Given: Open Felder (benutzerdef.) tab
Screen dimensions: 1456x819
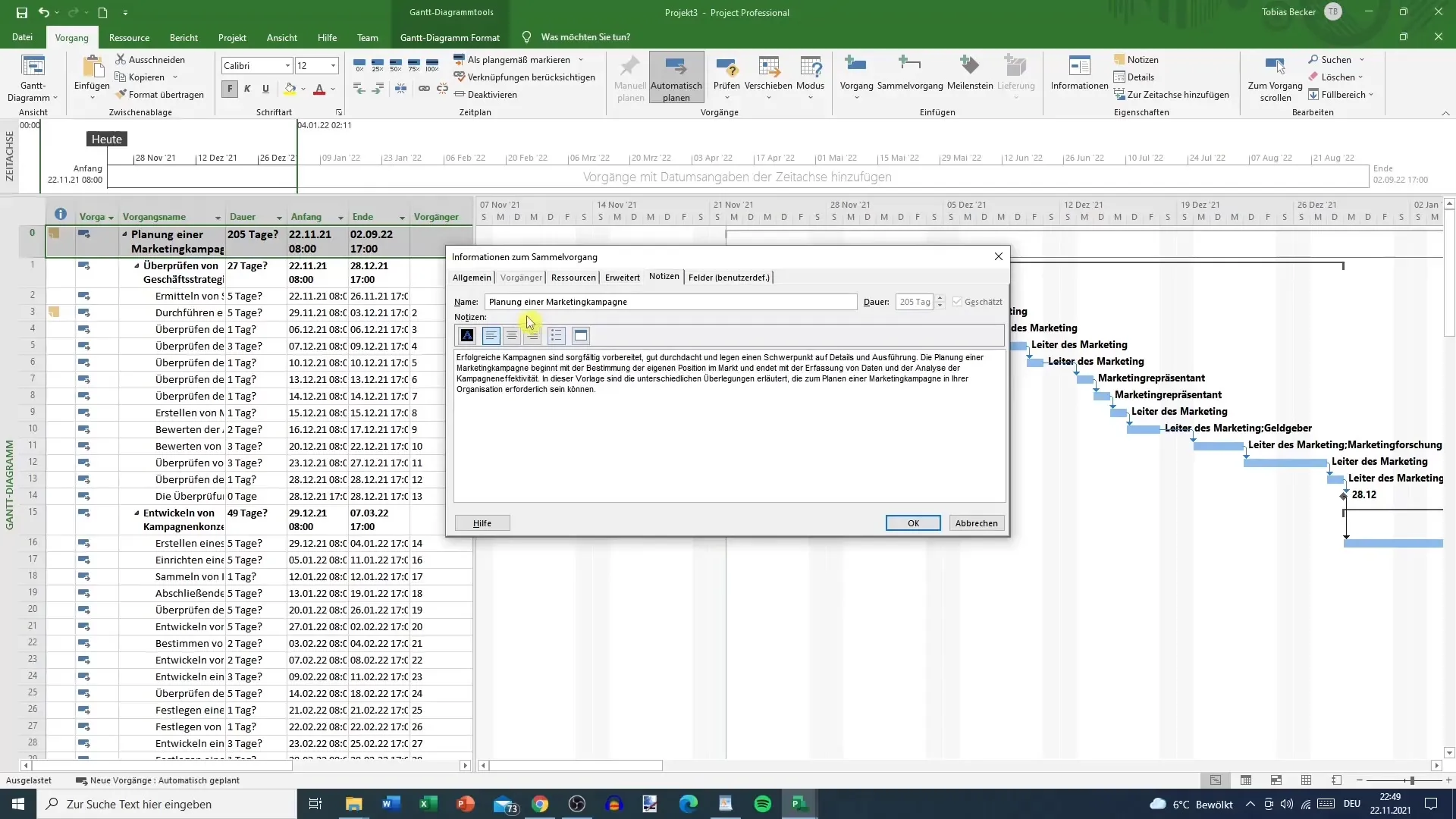Looking at the screenshot, I should tap(729, 278).
